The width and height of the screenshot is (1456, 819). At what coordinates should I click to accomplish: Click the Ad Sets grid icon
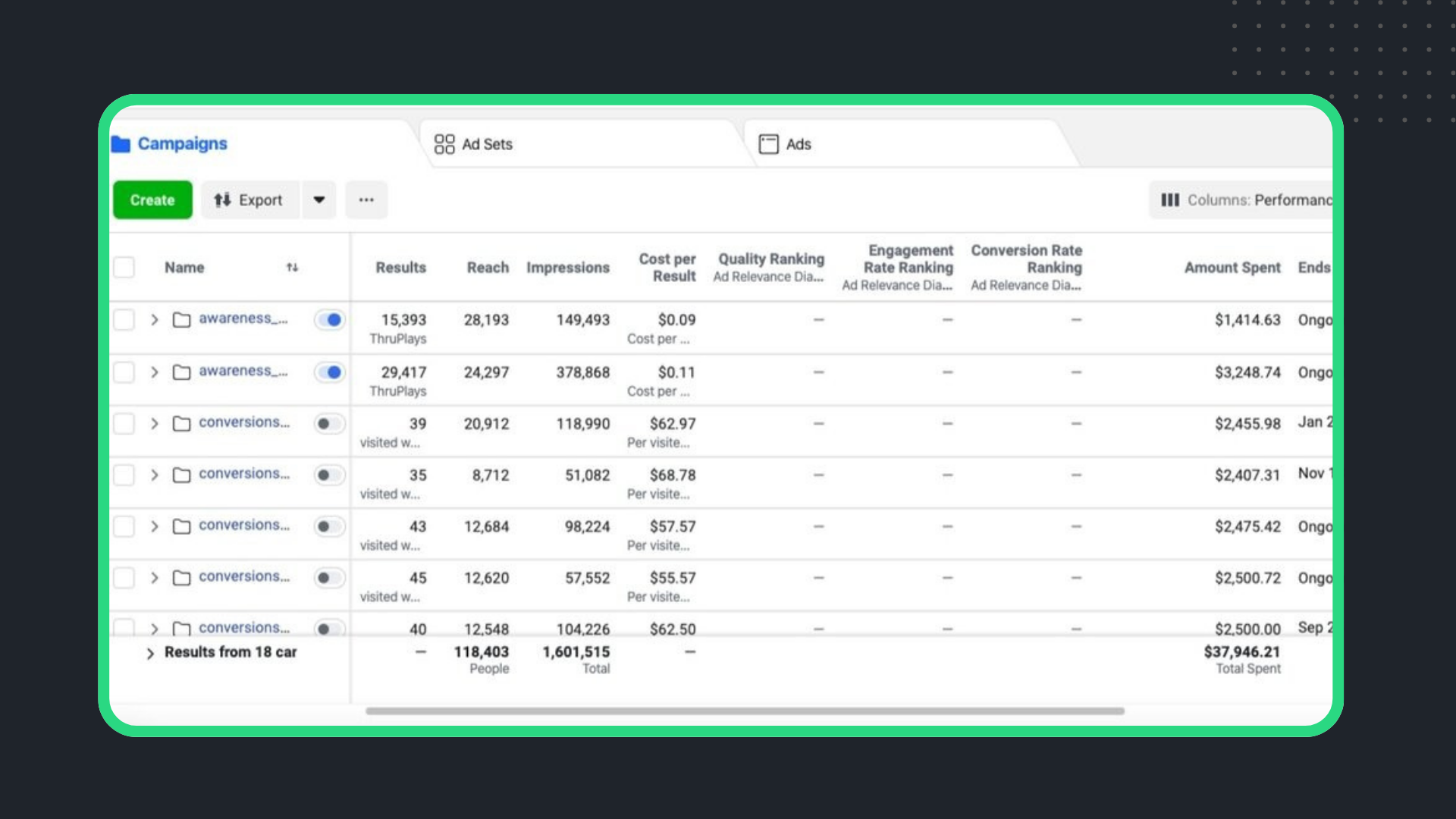coord(444,144)
